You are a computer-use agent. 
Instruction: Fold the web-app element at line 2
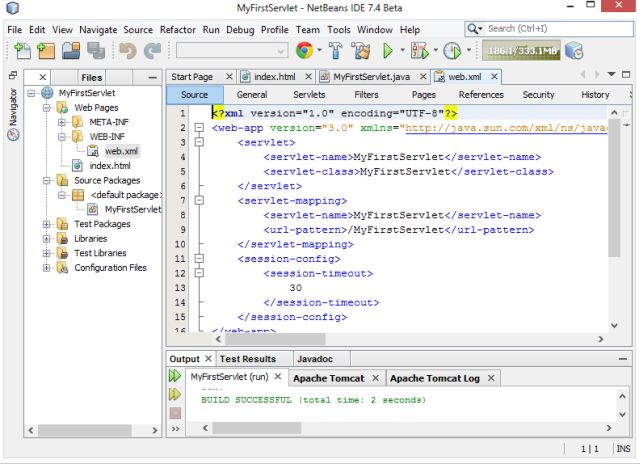[x=199, y=128]
